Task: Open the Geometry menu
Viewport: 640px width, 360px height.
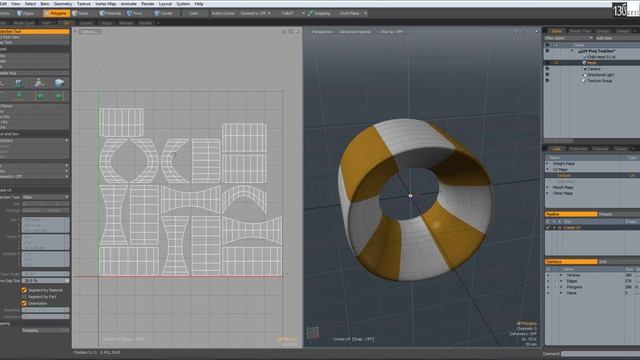Action: pos(63,4)
